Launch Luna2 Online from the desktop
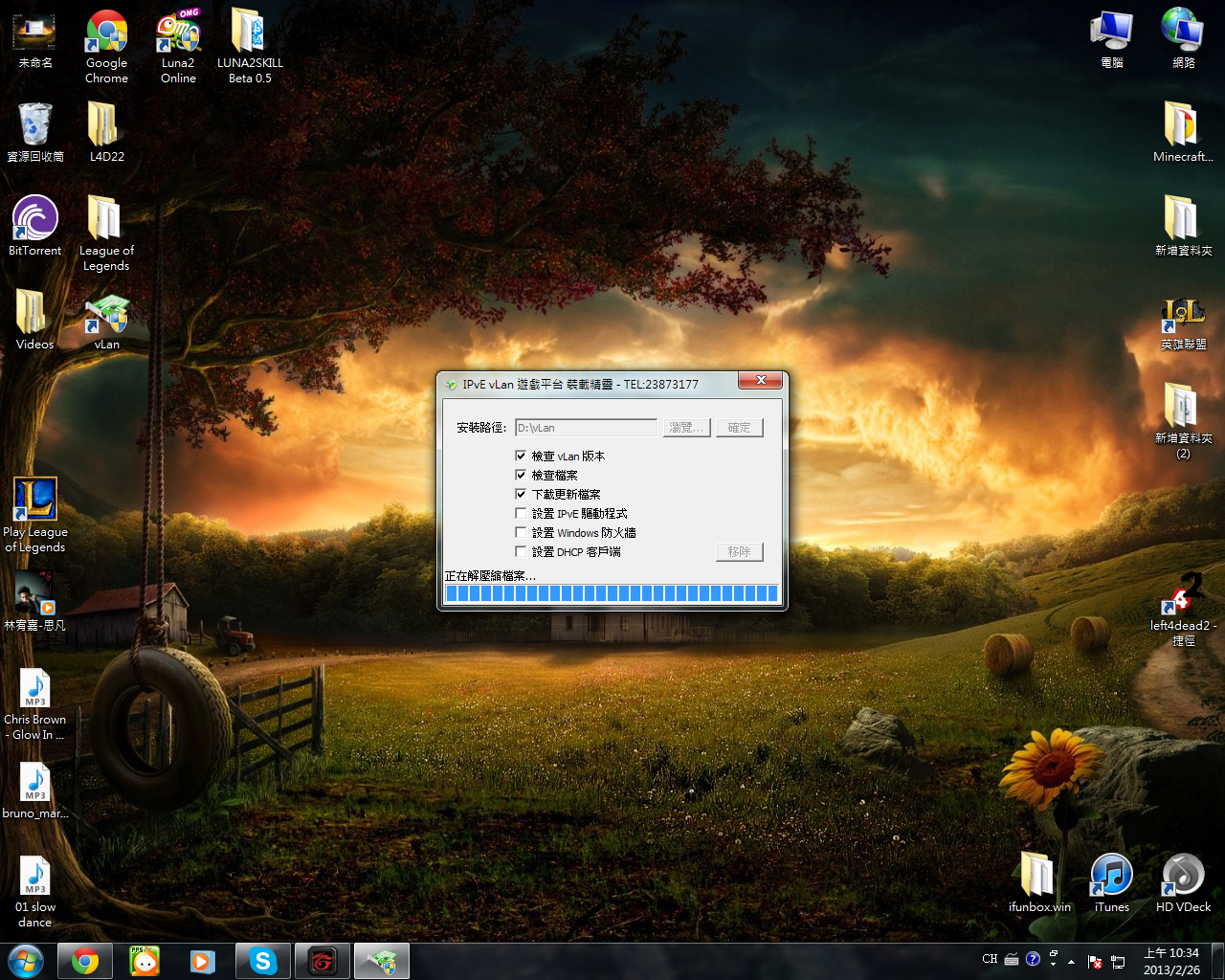Viewport: 1225px width, 980px height. pos(178,34)
